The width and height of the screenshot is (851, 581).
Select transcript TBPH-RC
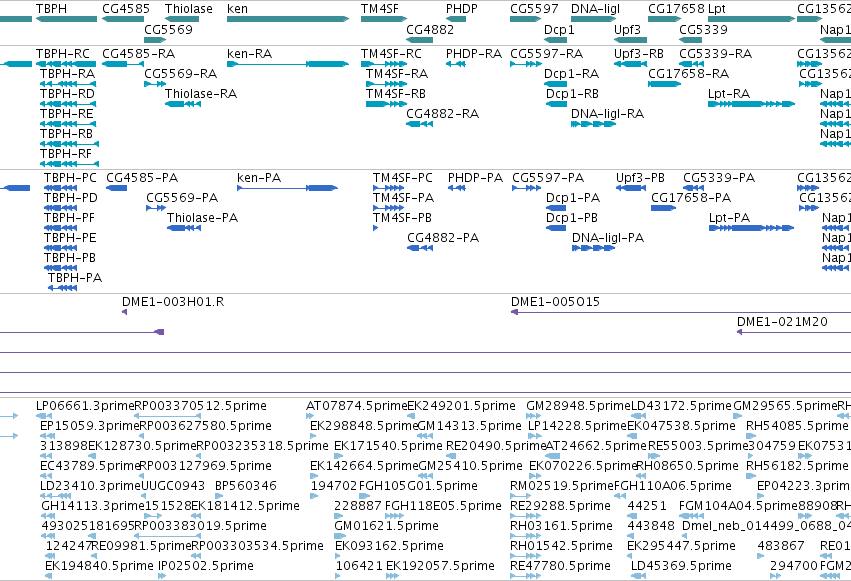[x=63, y=54]
